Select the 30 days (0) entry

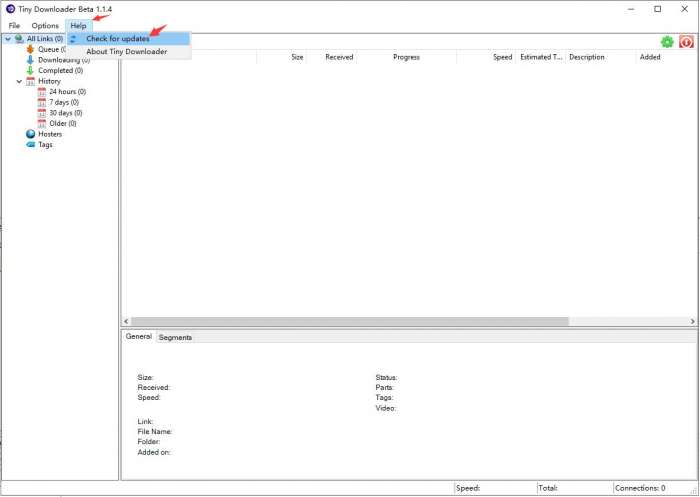(66, 113)
